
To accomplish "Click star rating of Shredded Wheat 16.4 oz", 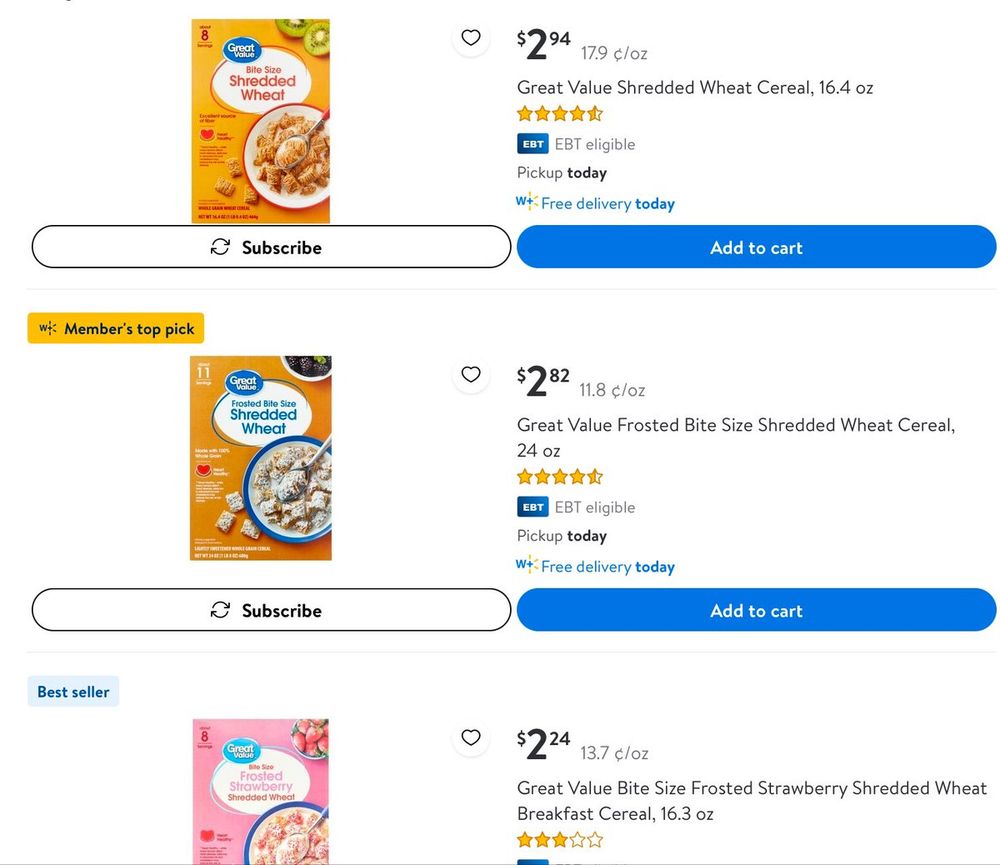I will point(560,114).
